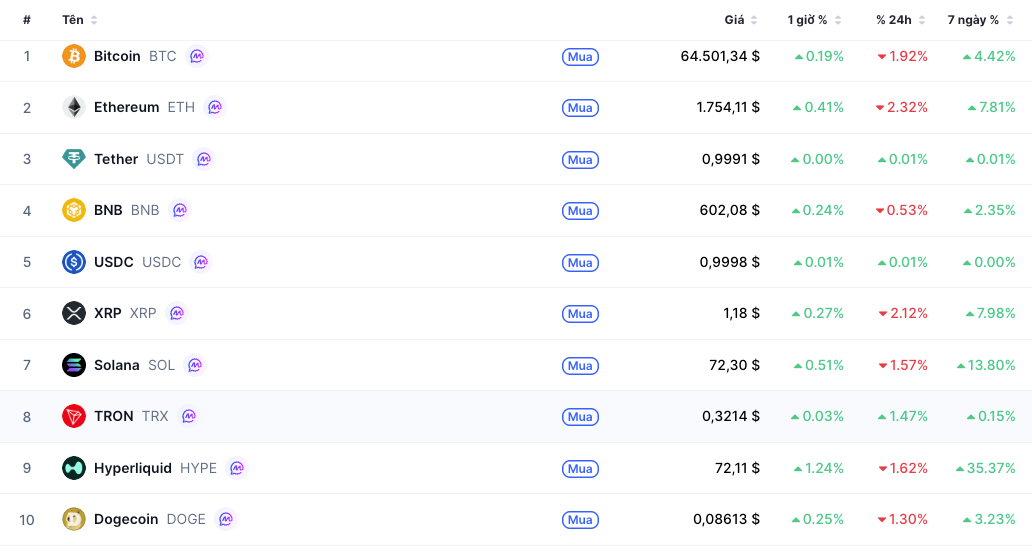Select Solana 7-day change 13.80%

[x=986, y=365]
